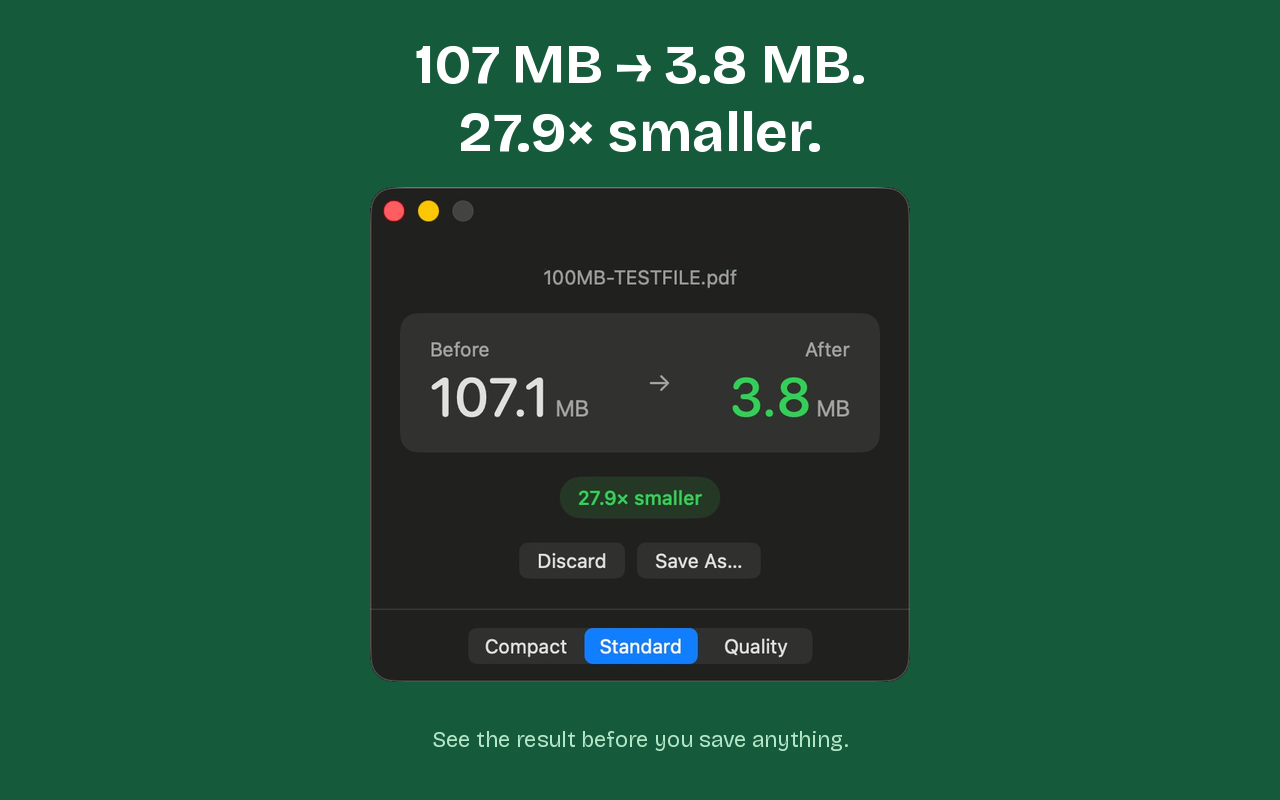Select the Standard compression mode

tap(641, 646)
